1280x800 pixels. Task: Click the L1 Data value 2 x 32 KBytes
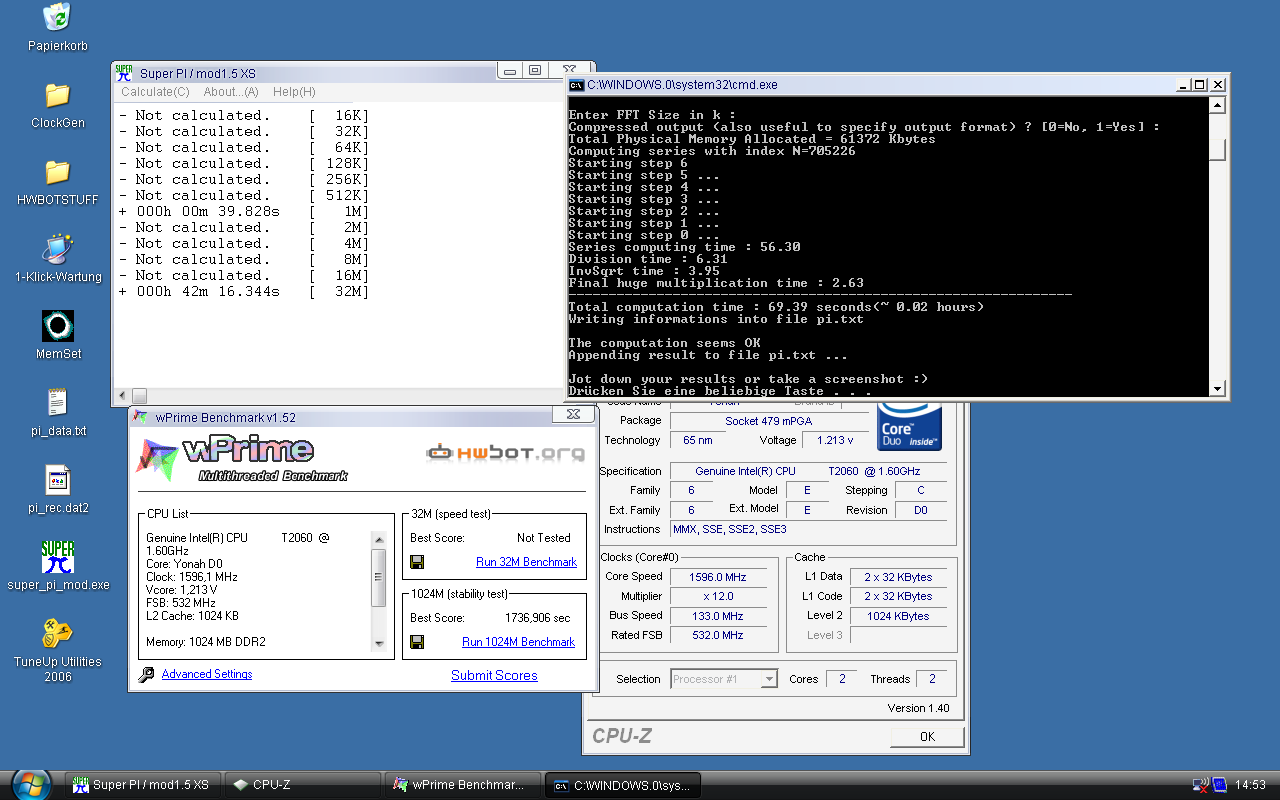coord(897,577)
